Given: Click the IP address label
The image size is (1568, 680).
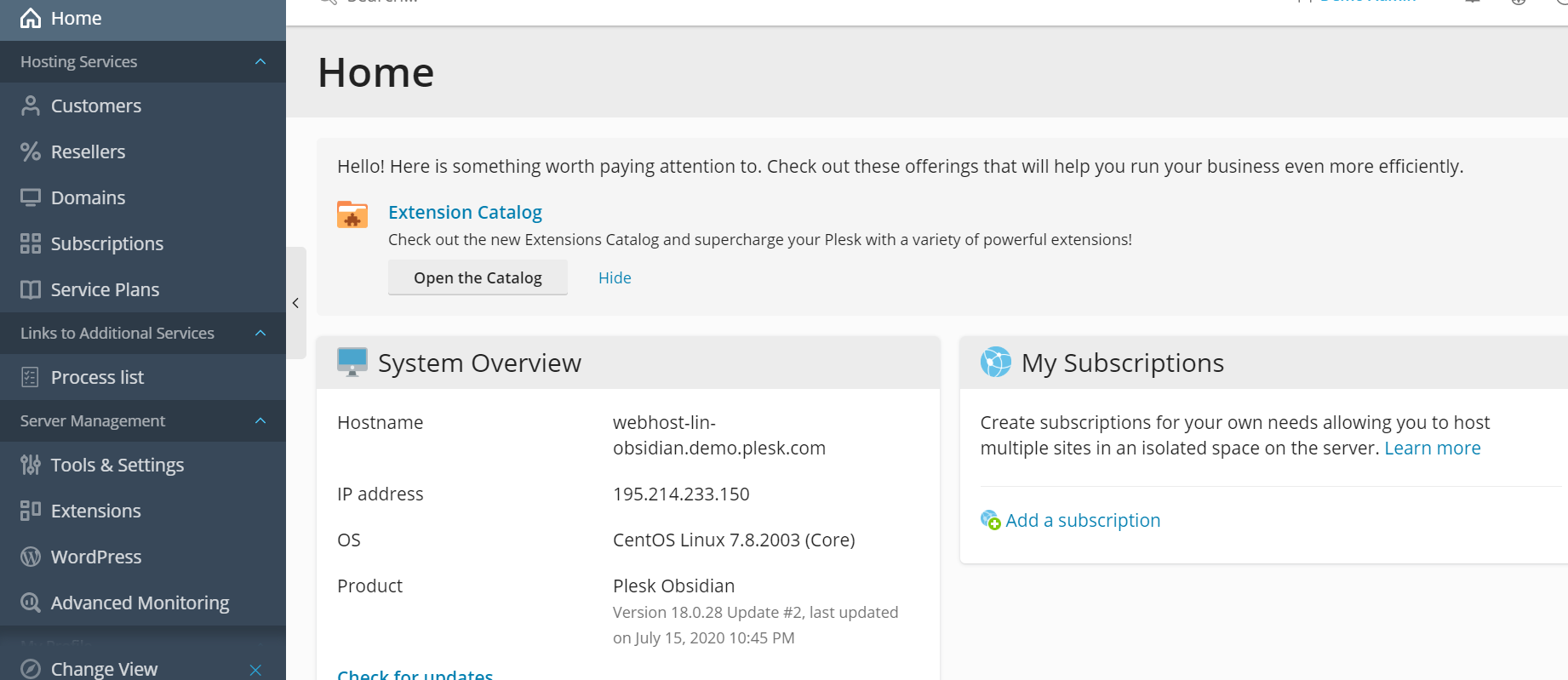Looking at the screenshot, I should click(380, 494).
